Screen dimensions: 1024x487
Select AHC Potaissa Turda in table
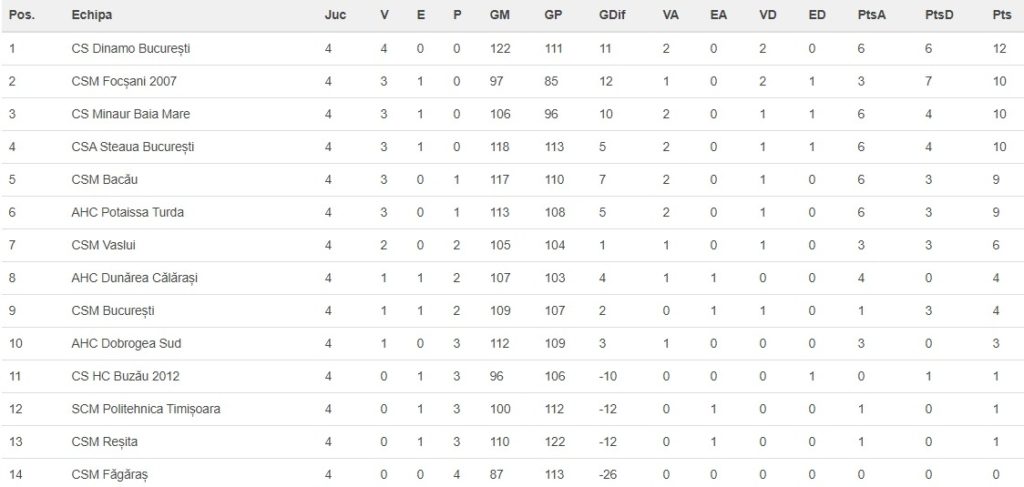coord(128,212)
